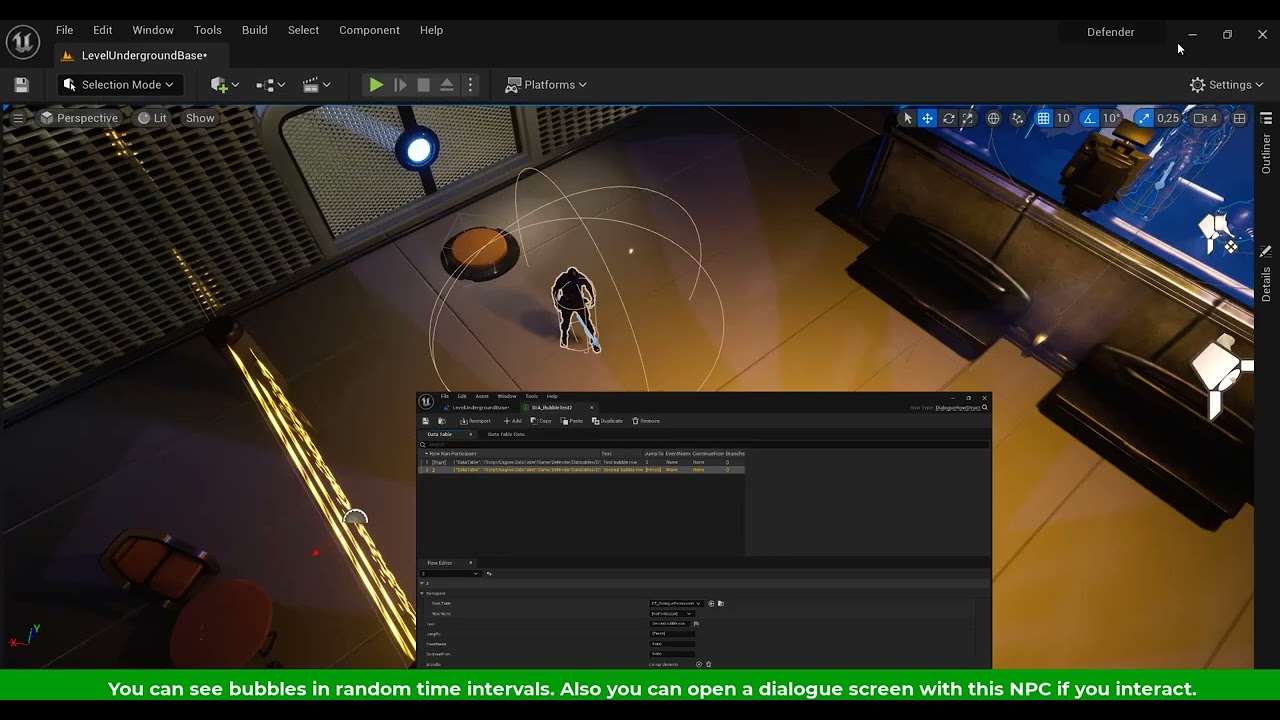Click the Copy row button in data table window
The image size is (1280, 720).
tap(541, 421)
